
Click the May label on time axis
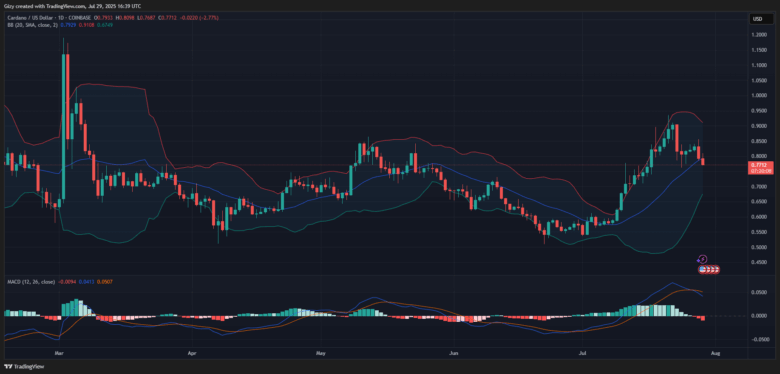(x=321, y=353)
